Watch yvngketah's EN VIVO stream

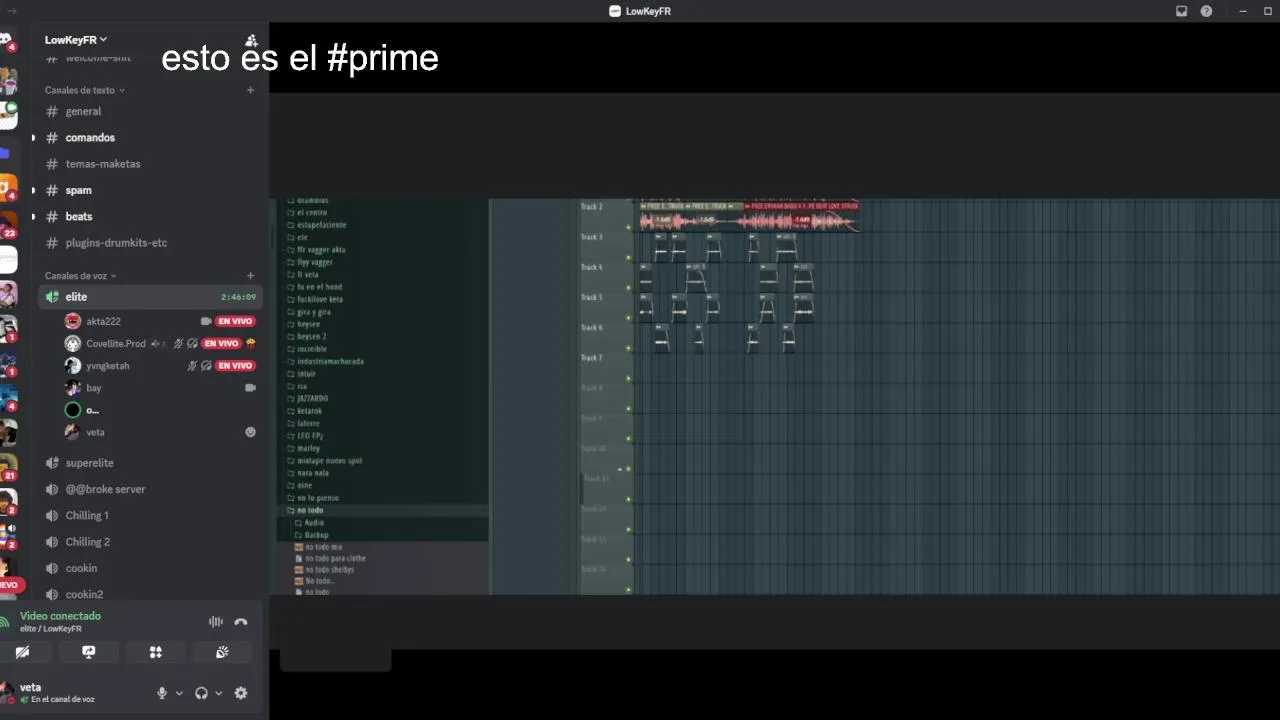(236, 365)
